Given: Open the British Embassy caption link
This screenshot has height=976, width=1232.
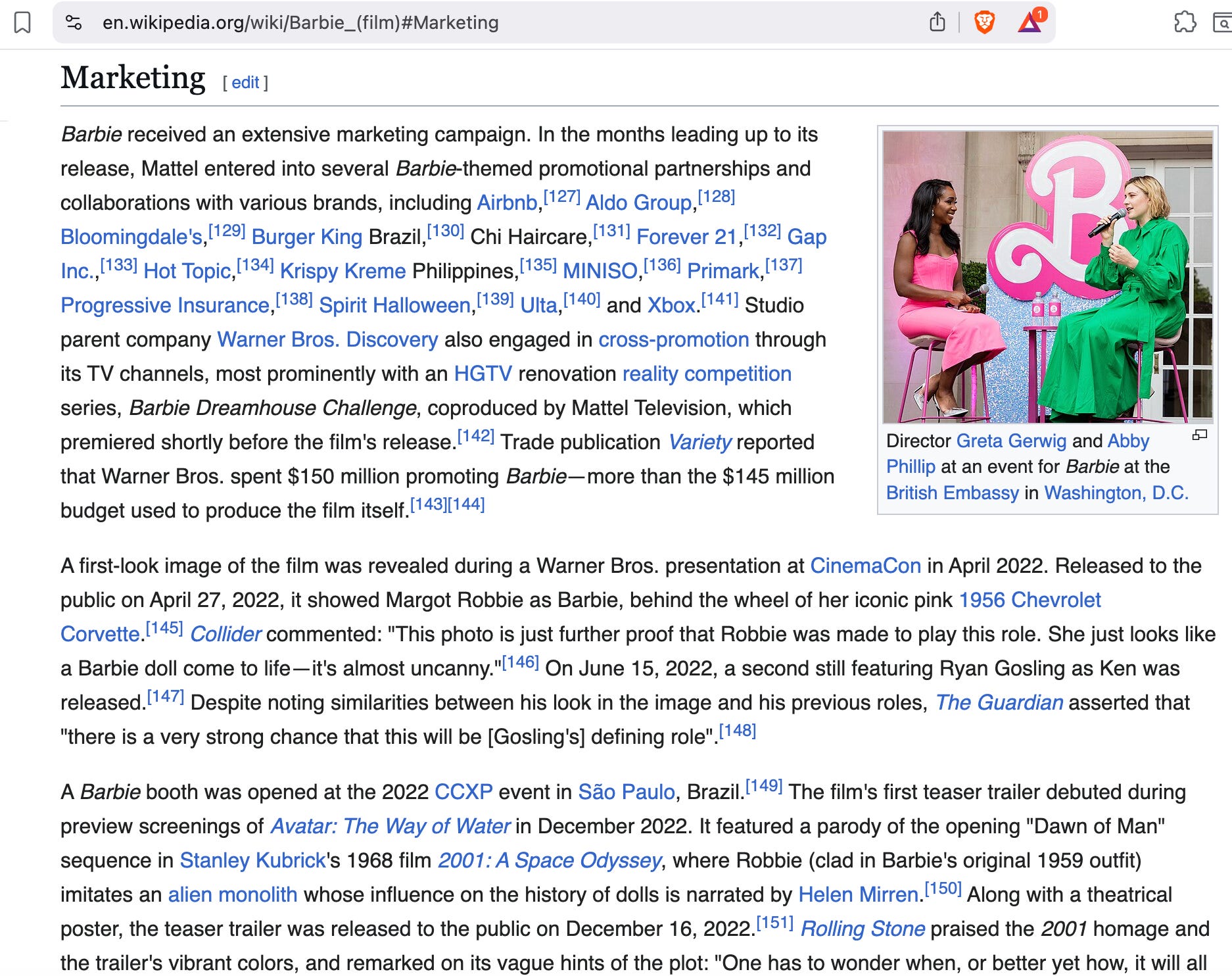Looking at the screenshot, I should (952, 493).
